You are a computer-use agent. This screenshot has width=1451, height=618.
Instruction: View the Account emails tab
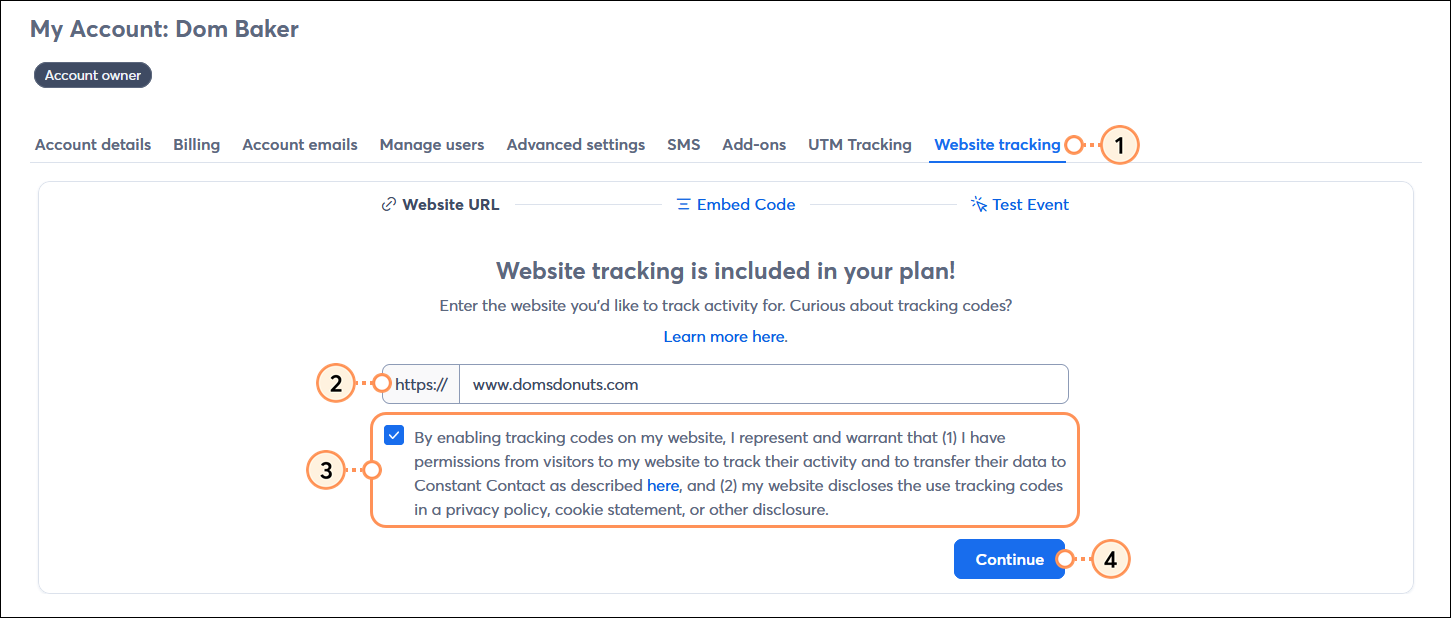(299, 144)
